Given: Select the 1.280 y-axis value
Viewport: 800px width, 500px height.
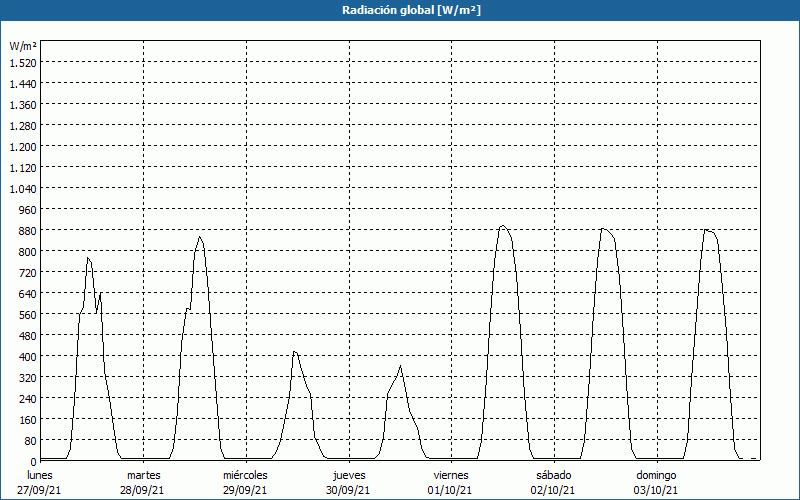Looking at the screenshot, I should (23, 126).
